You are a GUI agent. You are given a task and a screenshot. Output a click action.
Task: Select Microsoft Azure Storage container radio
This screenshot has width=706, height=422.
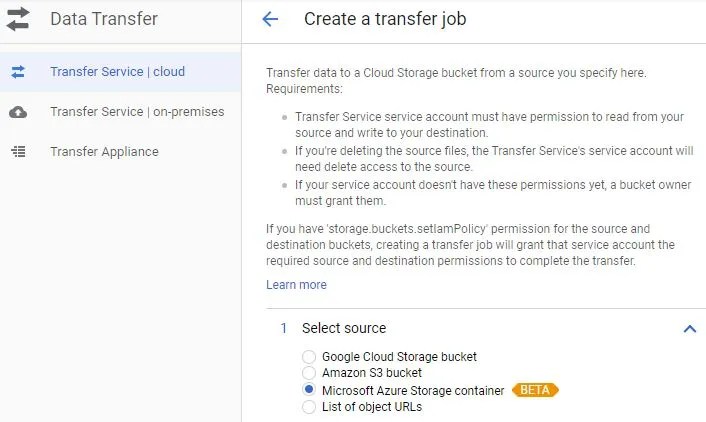309,390
